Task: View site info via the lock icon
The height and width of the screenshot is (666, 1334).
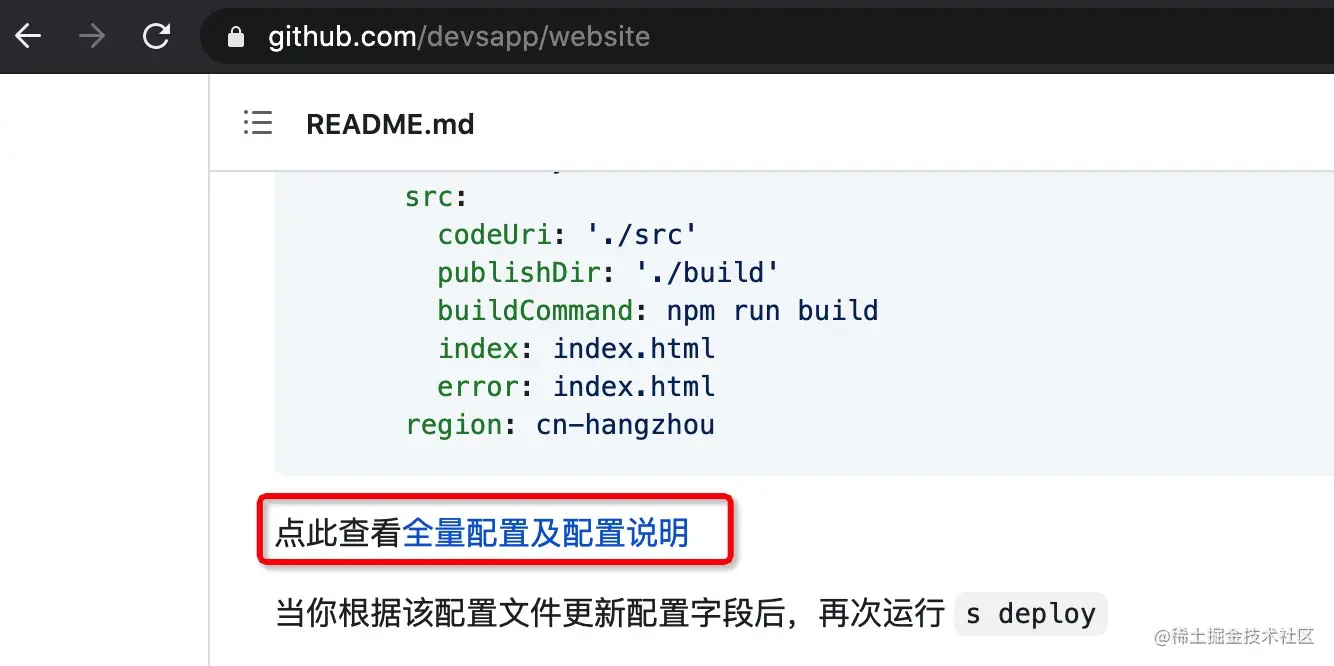Action: point(236,38)
